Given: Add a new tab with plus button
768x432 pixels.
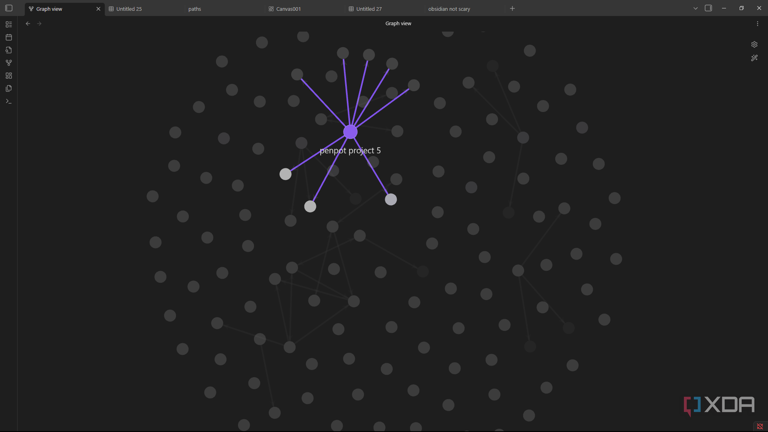Looking at the screenshot, I should 512,9.
